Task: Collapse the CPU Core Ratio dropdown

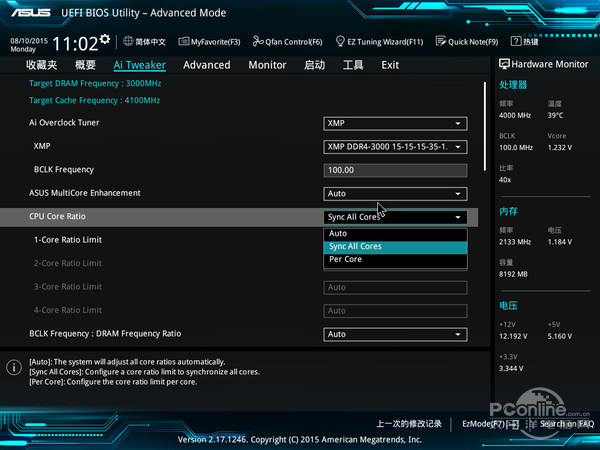Action: tap(395, 217)
